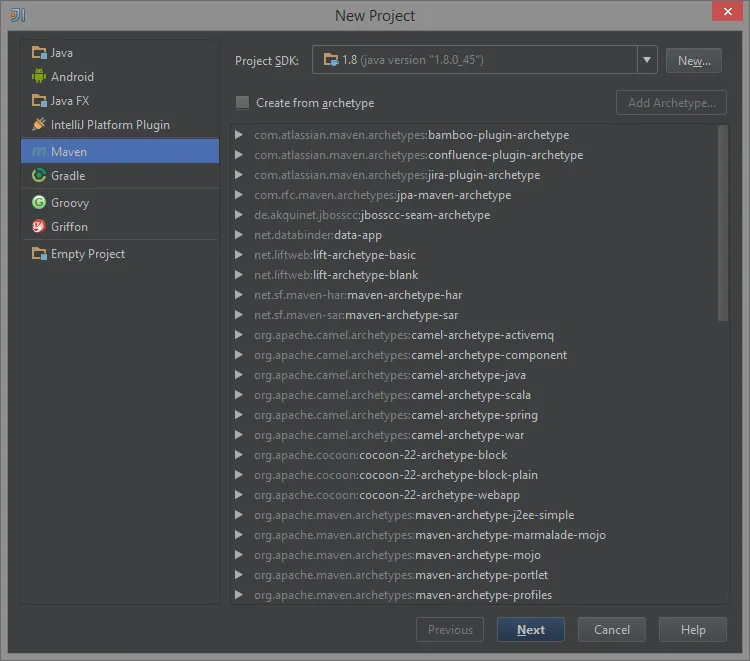Viewport: 750px width, 661px height.
Task: Click the Griffon project icon
Action: [39, 227]
